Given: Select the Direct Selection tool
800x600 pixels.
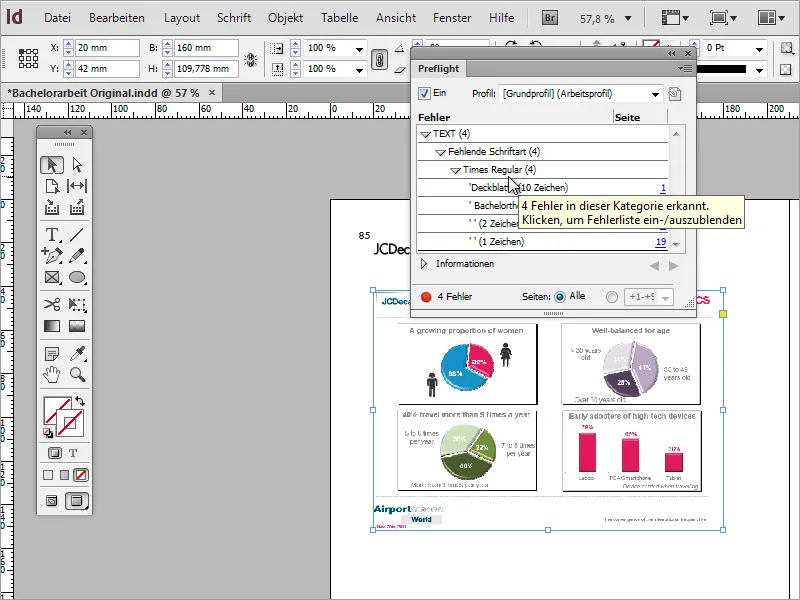Looking at the screenshot, I should pos(77,165).
